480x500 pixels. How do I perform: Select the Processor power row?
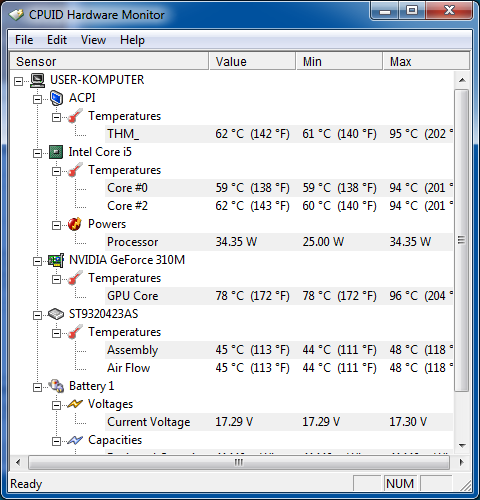(x=279, y=242)
